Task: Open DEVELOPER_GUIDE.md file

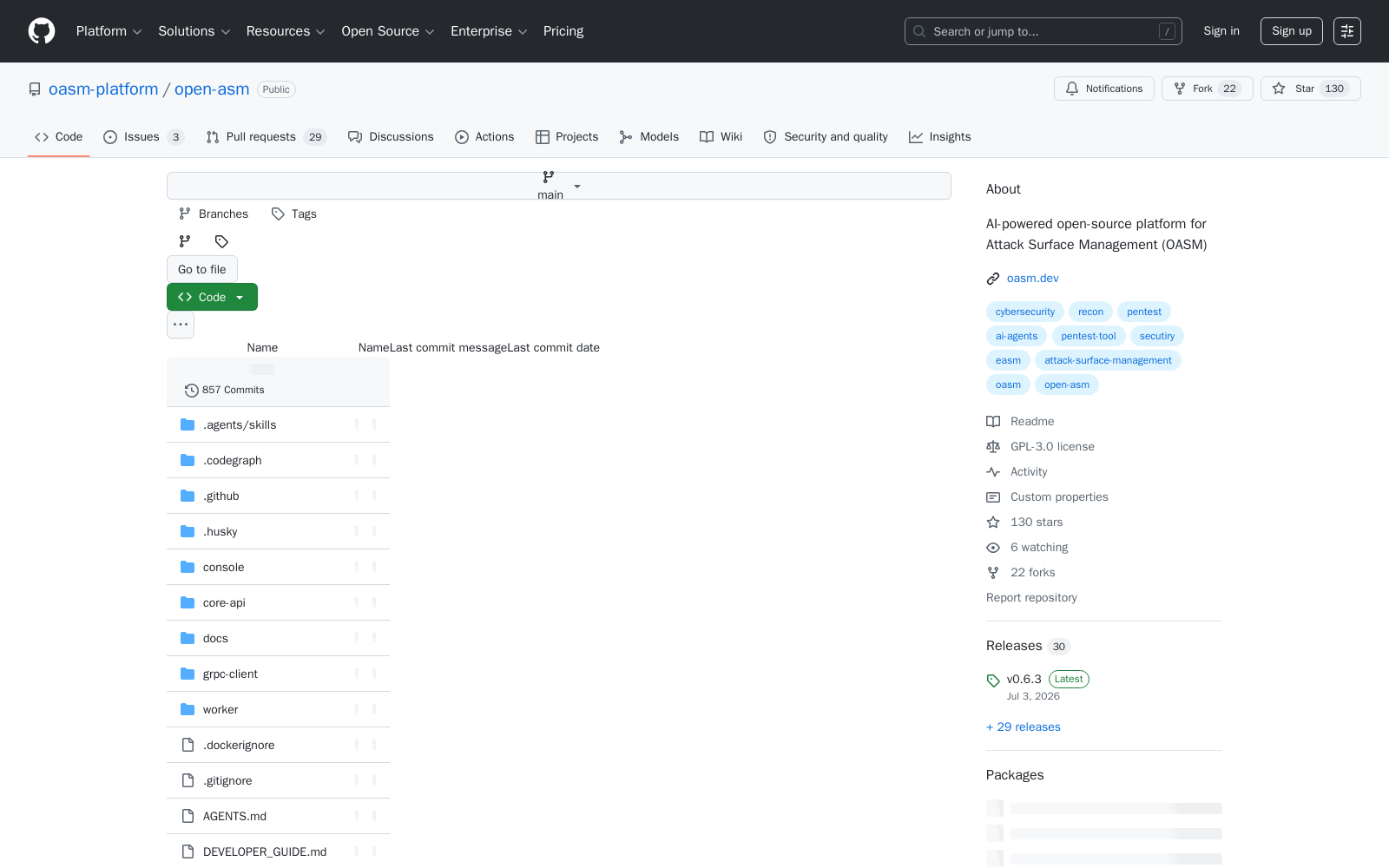Action: click(x=265, y=852)
